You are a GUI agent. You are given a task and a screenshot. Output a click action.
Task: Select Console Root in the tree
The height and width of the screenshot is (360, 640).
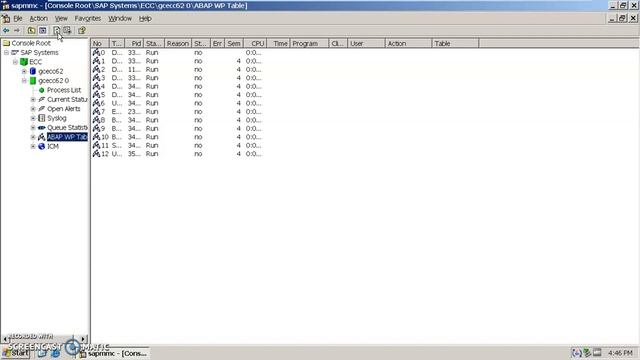[31, 43]
